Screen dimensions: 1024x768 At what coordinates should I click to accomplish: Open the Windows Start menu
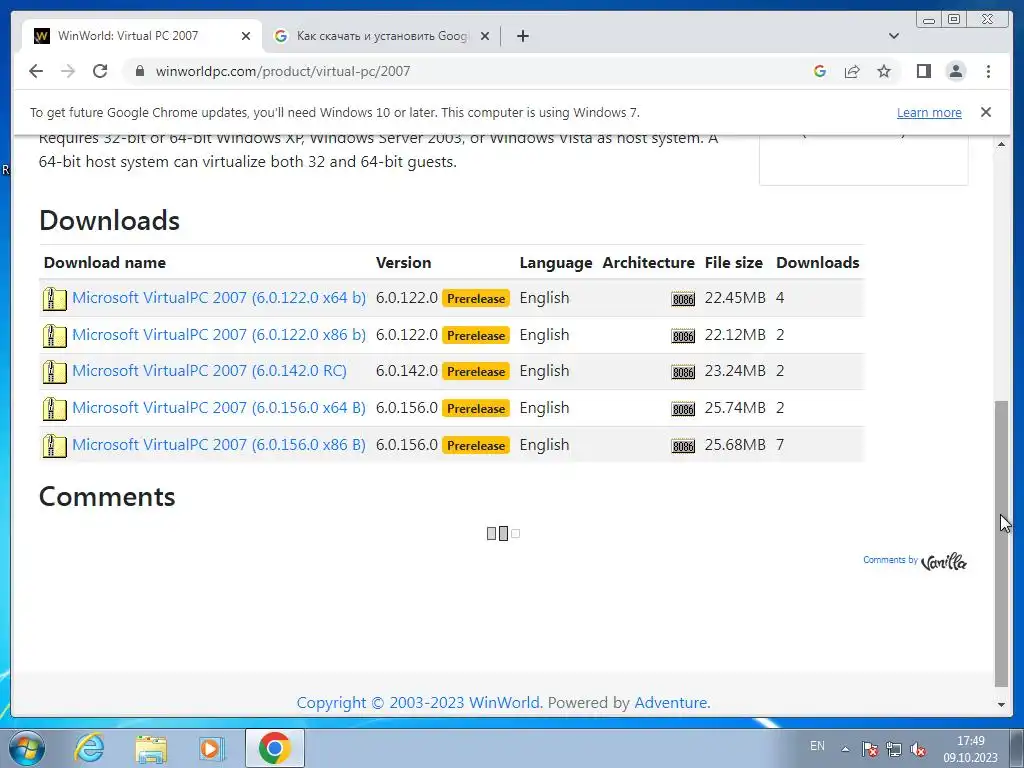(x=26, y=748)
